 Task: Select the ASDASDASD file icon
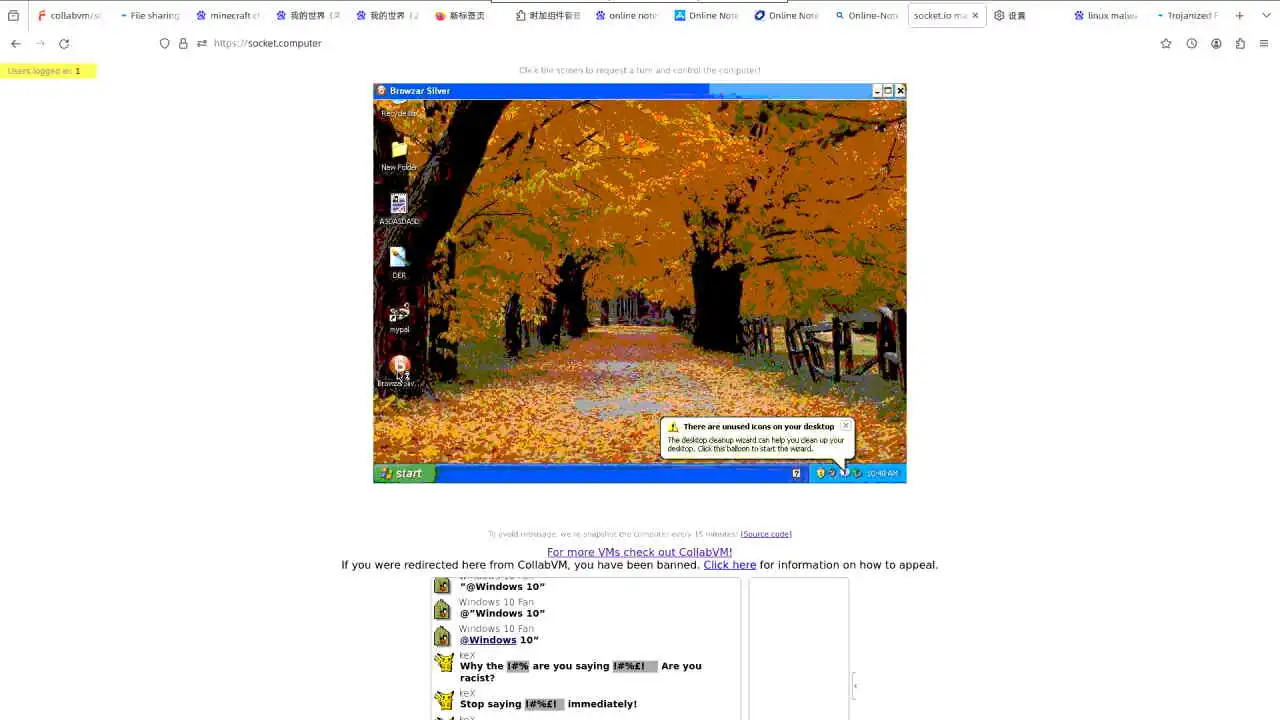[x=399, y=209]
